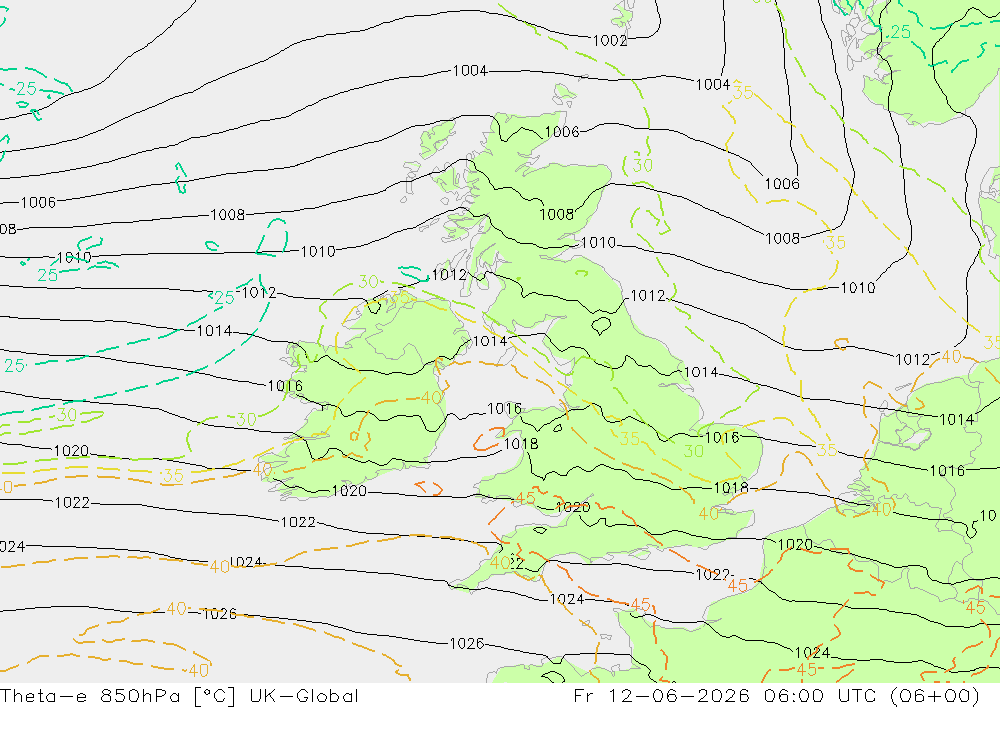Click the 1008 isobar label over Scotland
The height and width of the screenshot is (733, 1000).
(557, 214)
